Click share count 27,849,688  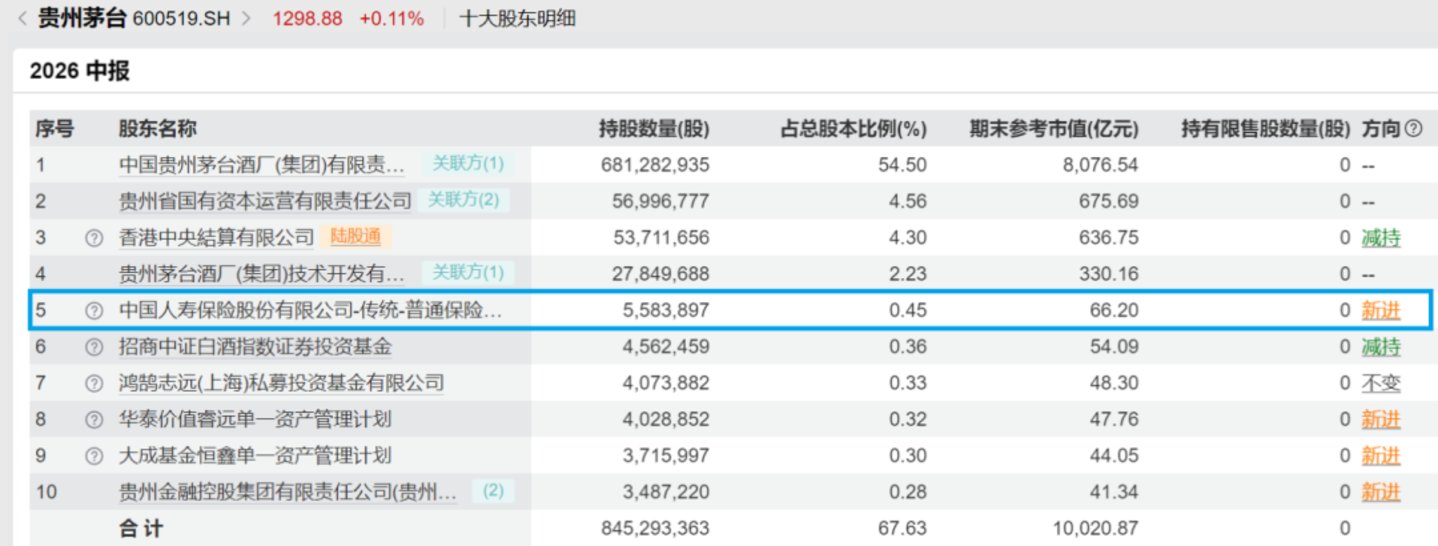(x=660, y=274)
